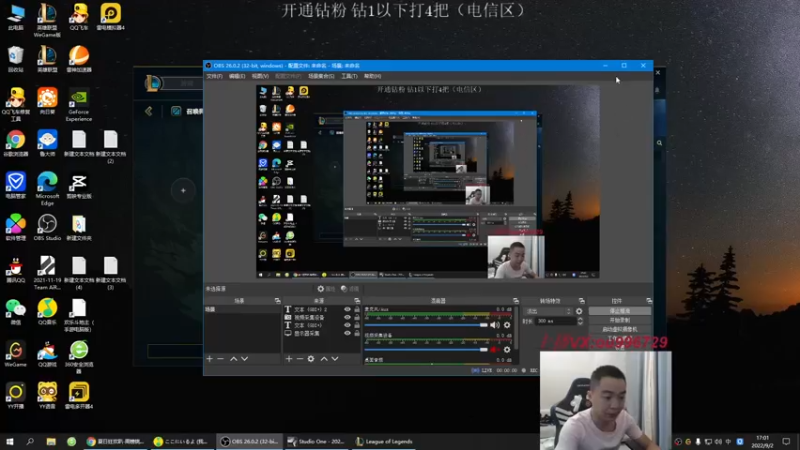Click the first mixer channel volume slider

426,325
